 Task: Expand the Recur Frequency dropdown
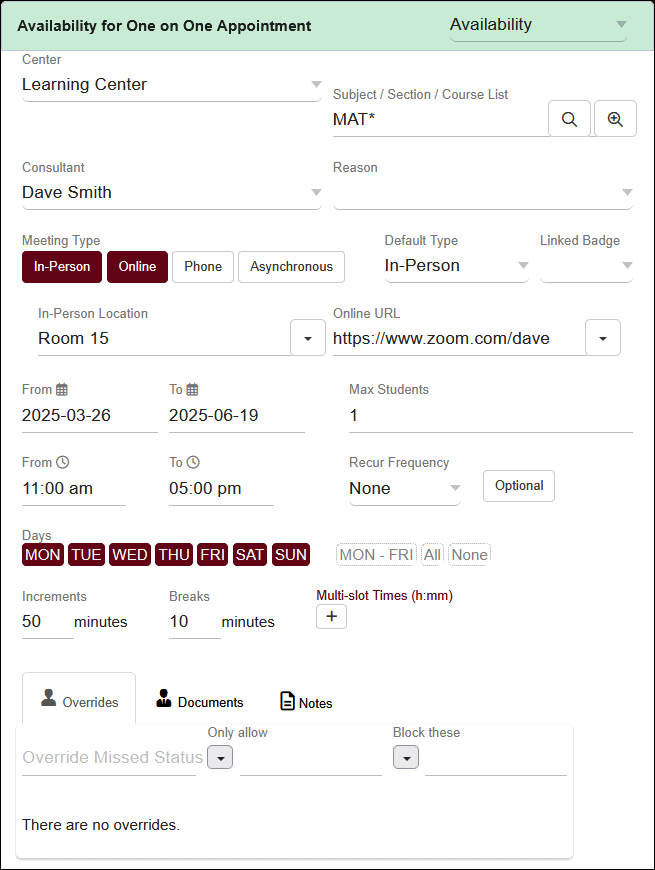pyautogui.click(x=455, y=489)
